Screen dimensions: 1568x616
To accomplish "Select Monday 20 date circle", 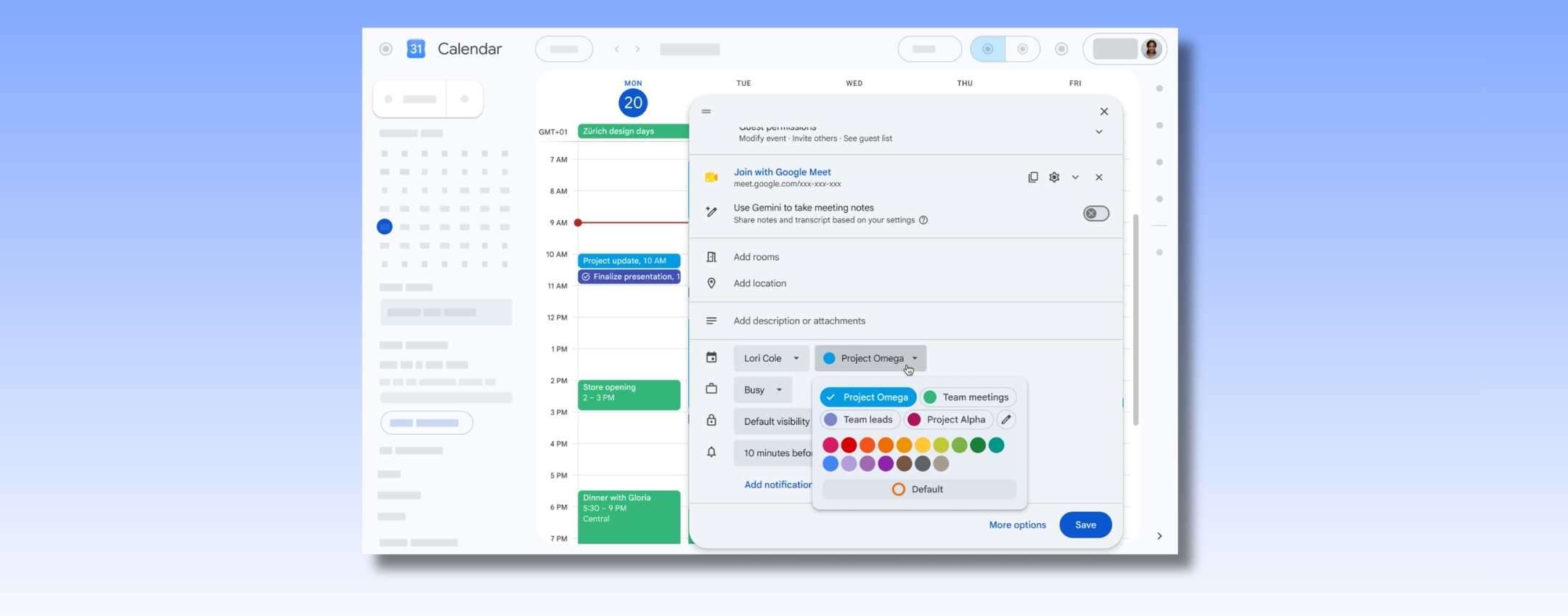I will pos(633,103).
